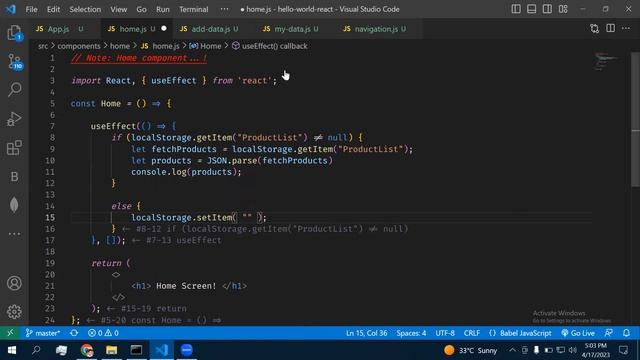Open changes compare icon in editor toolbar

pos(595,29)
